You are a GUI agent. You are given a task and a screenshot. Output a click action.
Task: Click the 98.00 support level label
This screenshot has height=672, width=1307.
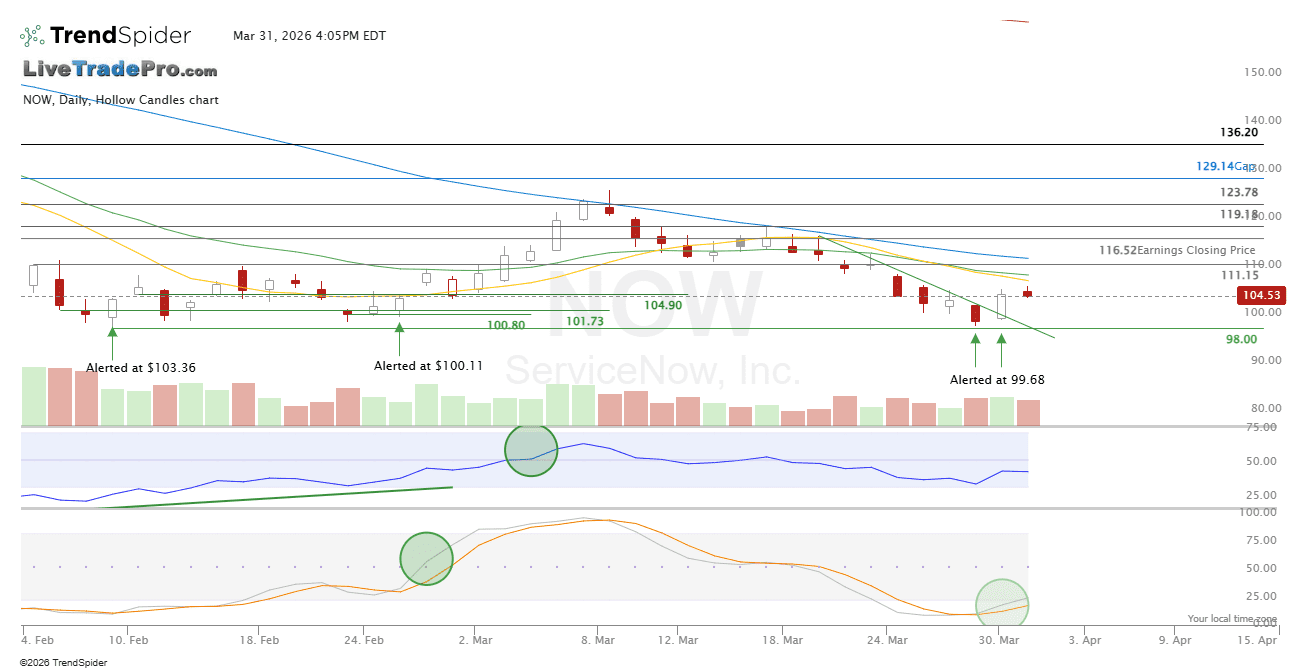(1241, 339)
